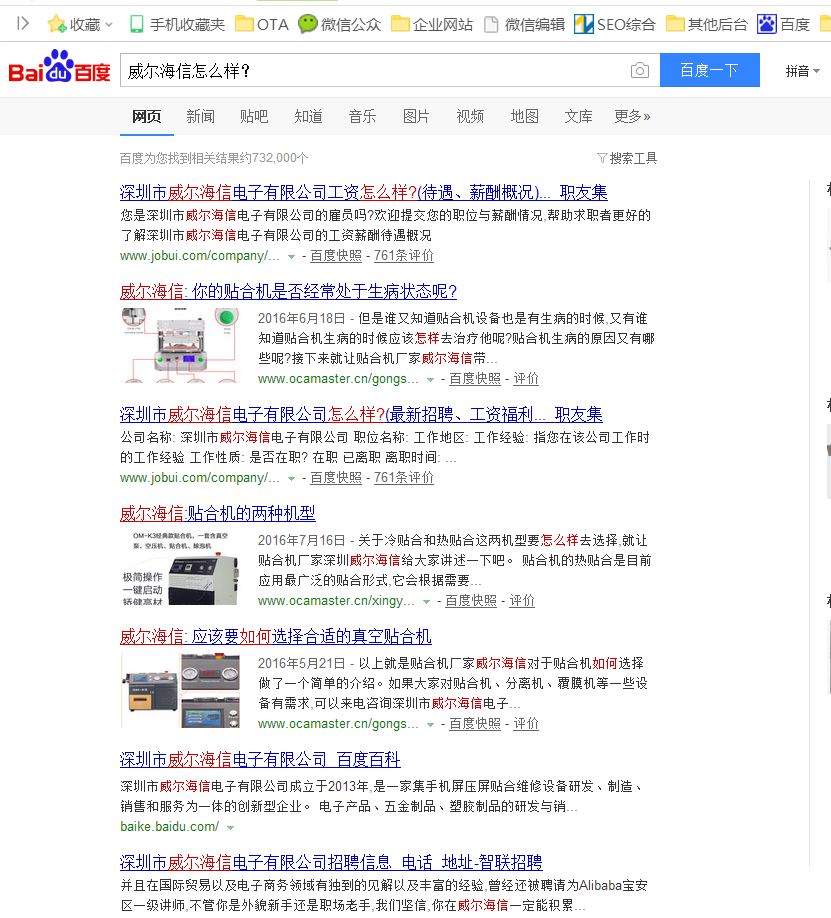Switch to 文库 tab
The width and height of the screenshot is (831, 918).
click(579, 117)
